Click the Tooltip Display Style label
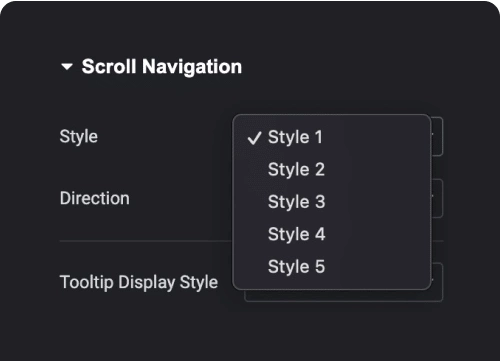 coord(139,283)
